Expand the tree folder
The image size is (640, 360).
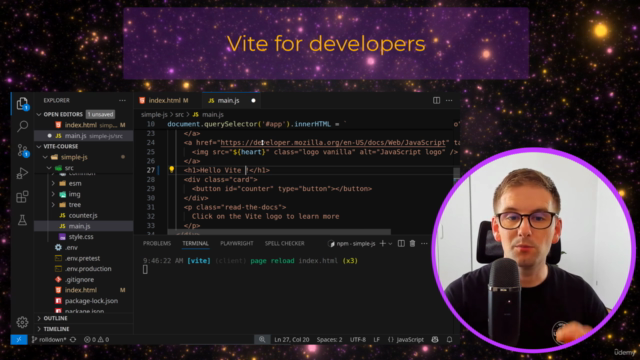click(x=53, y=205)
